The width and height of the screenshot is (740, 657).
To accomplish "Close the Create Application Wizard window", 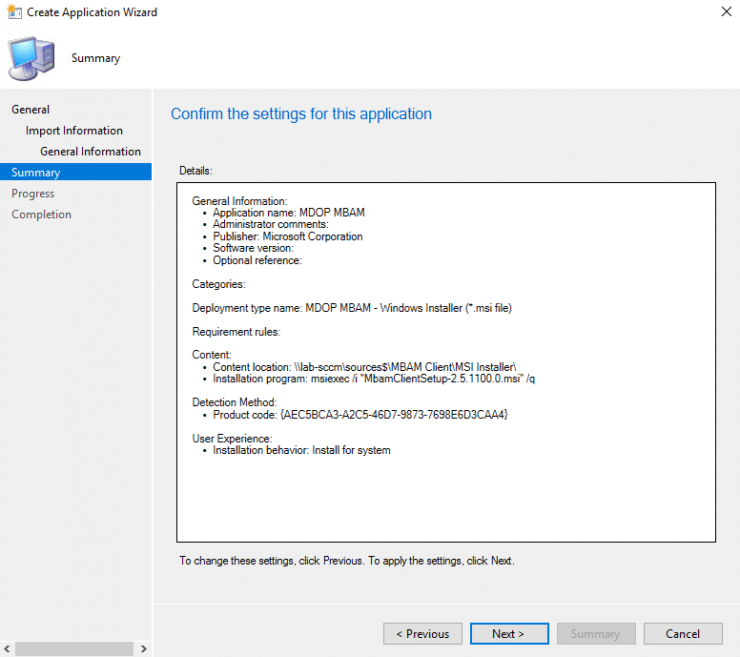I will click(x=724, y=12).
